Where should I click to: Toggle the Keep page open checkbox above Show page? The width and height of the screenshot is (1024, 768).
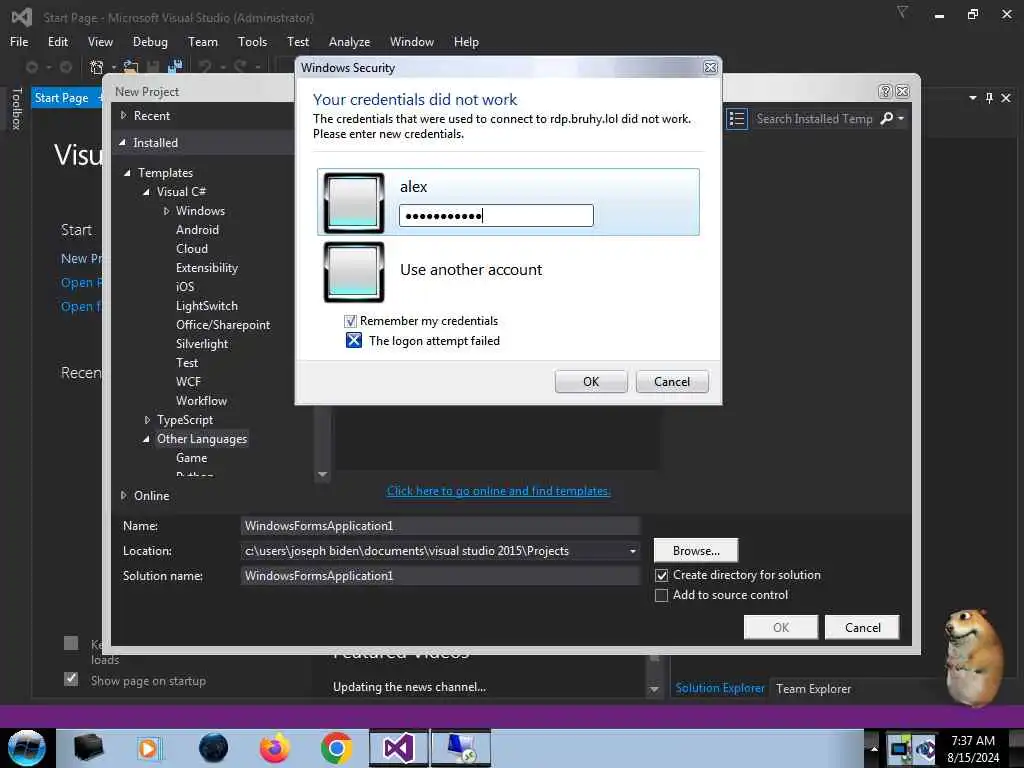[71, 643]
